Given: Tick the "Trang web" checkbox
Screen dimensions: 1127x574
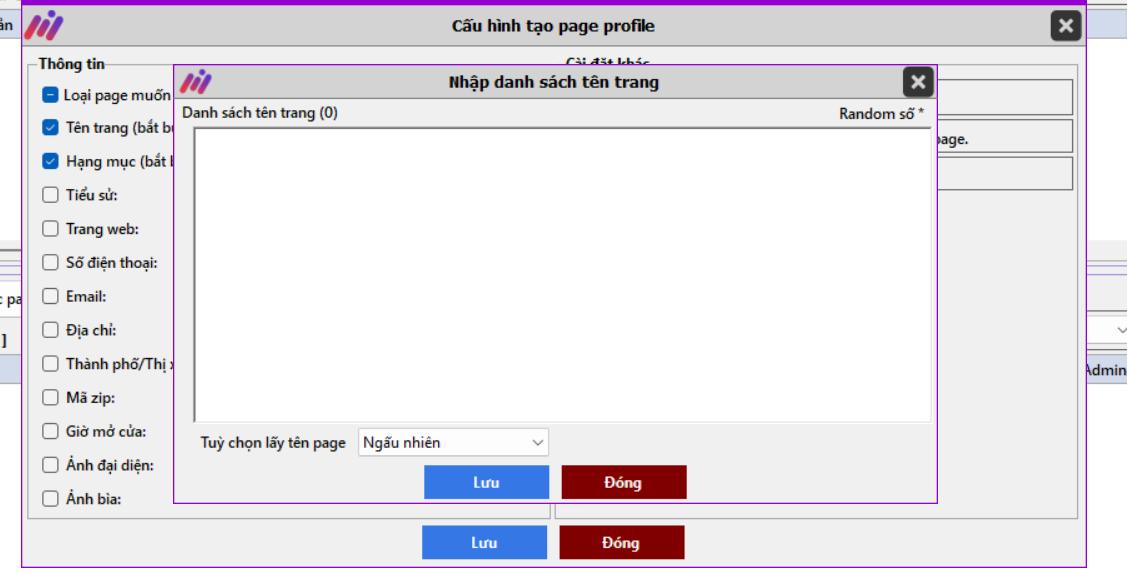Looking at the screenshot, I should pos(50,229).
